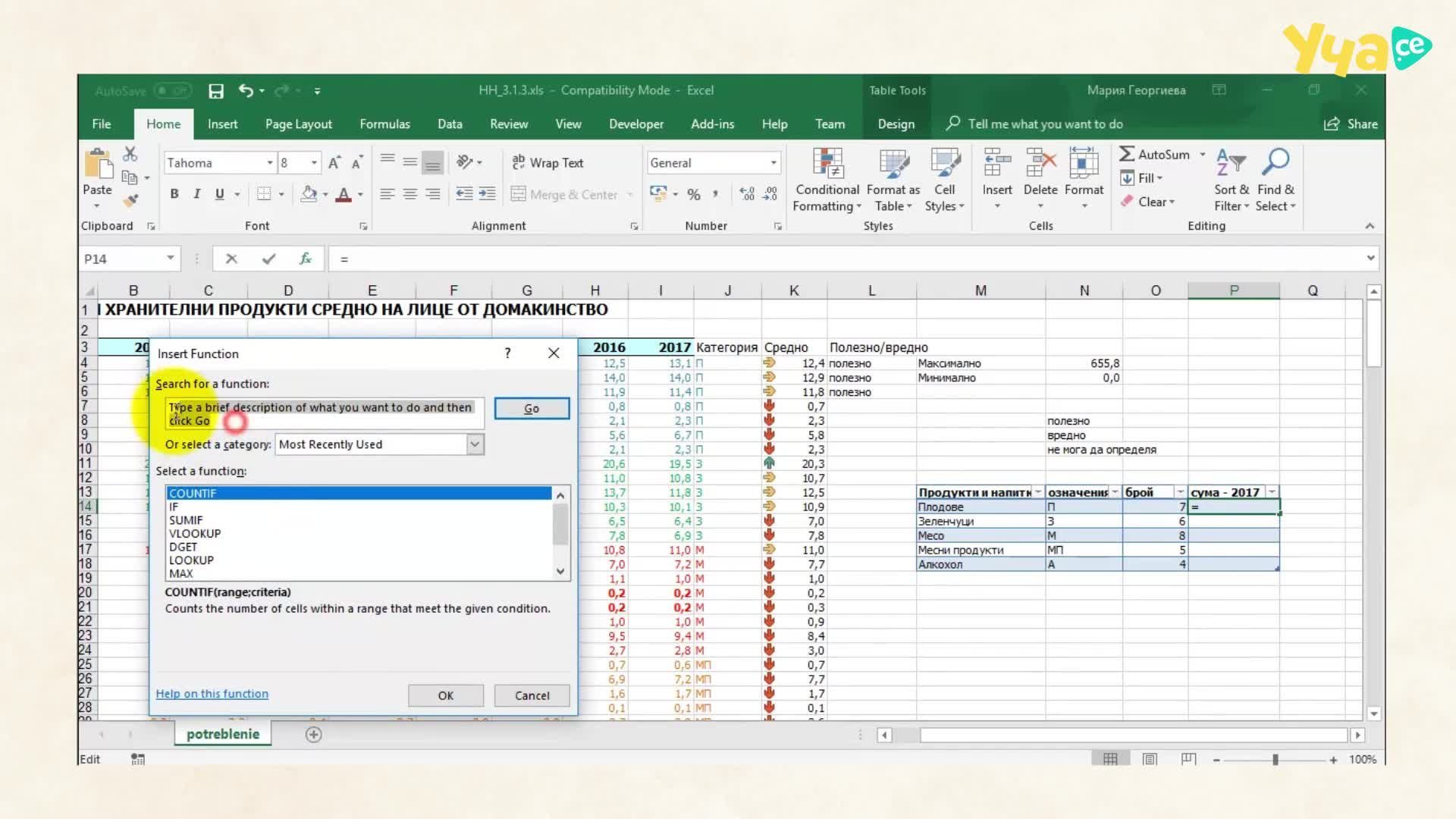Viewport: 1456px width, 819px height.
Task: Click Cancel in Insert Function dialog
Action: pyautogui.click(x=532, y=695)
